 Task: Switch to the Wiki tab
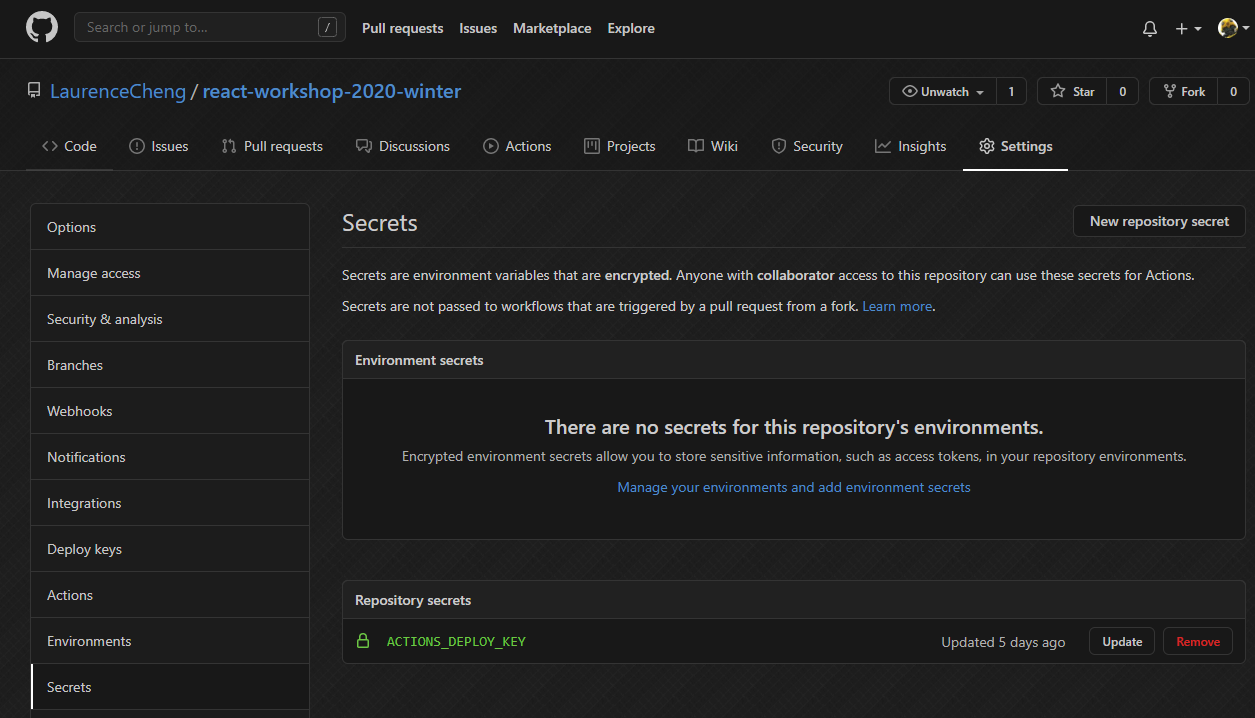713,146
